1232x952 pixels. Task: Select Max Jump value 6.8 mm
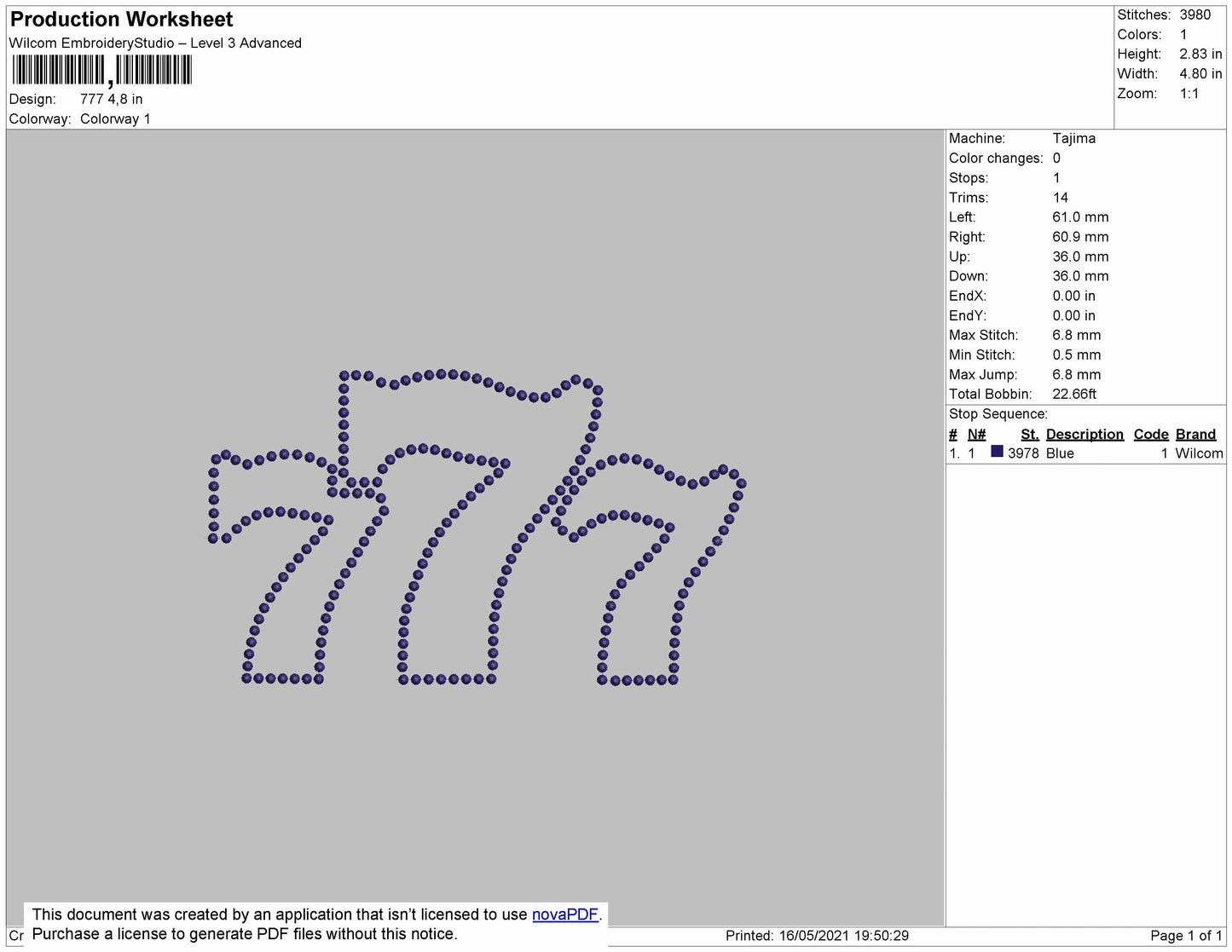(1077, 374)
